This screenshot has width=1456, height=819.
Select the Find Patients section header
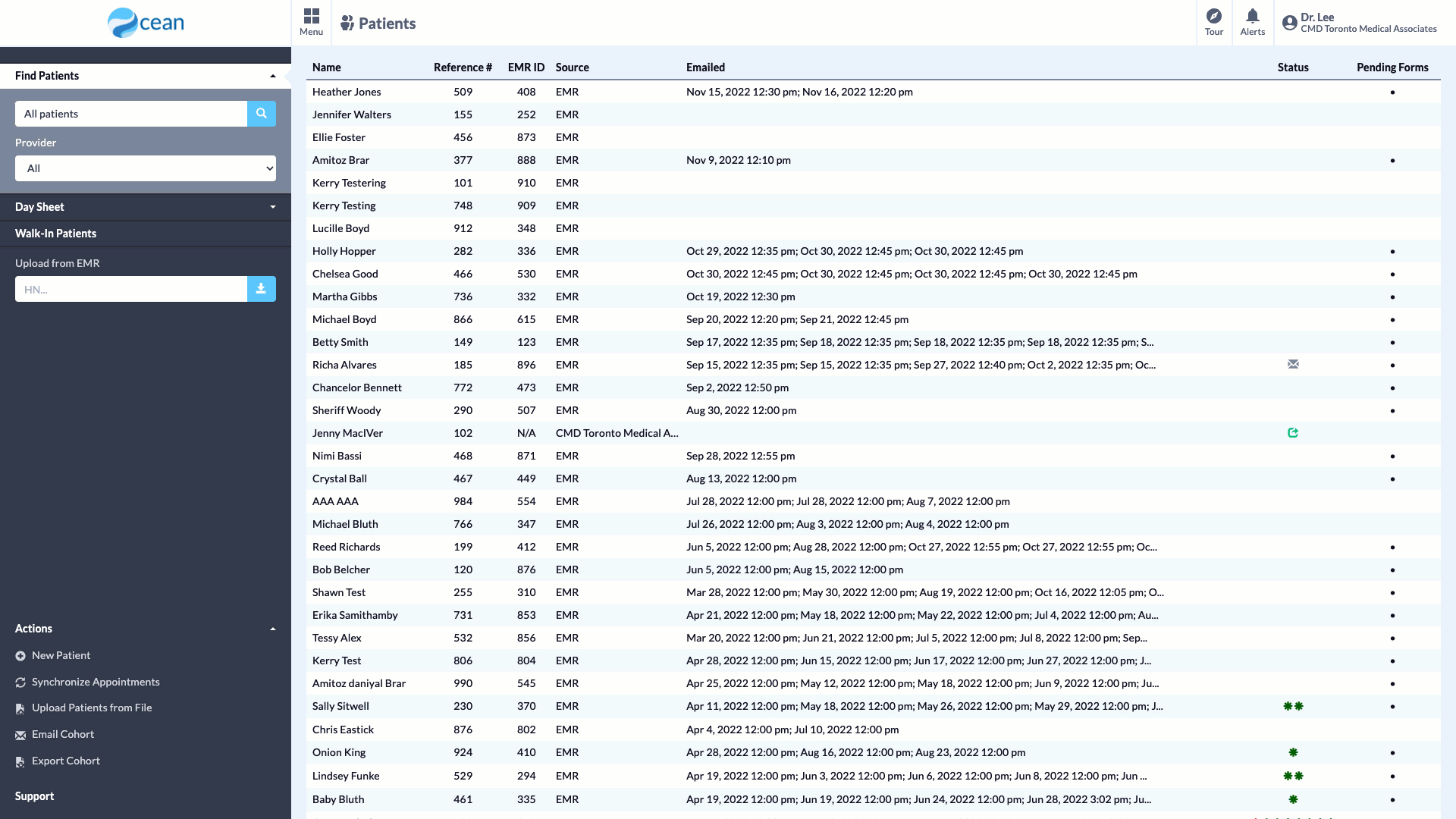click(146, 76)
